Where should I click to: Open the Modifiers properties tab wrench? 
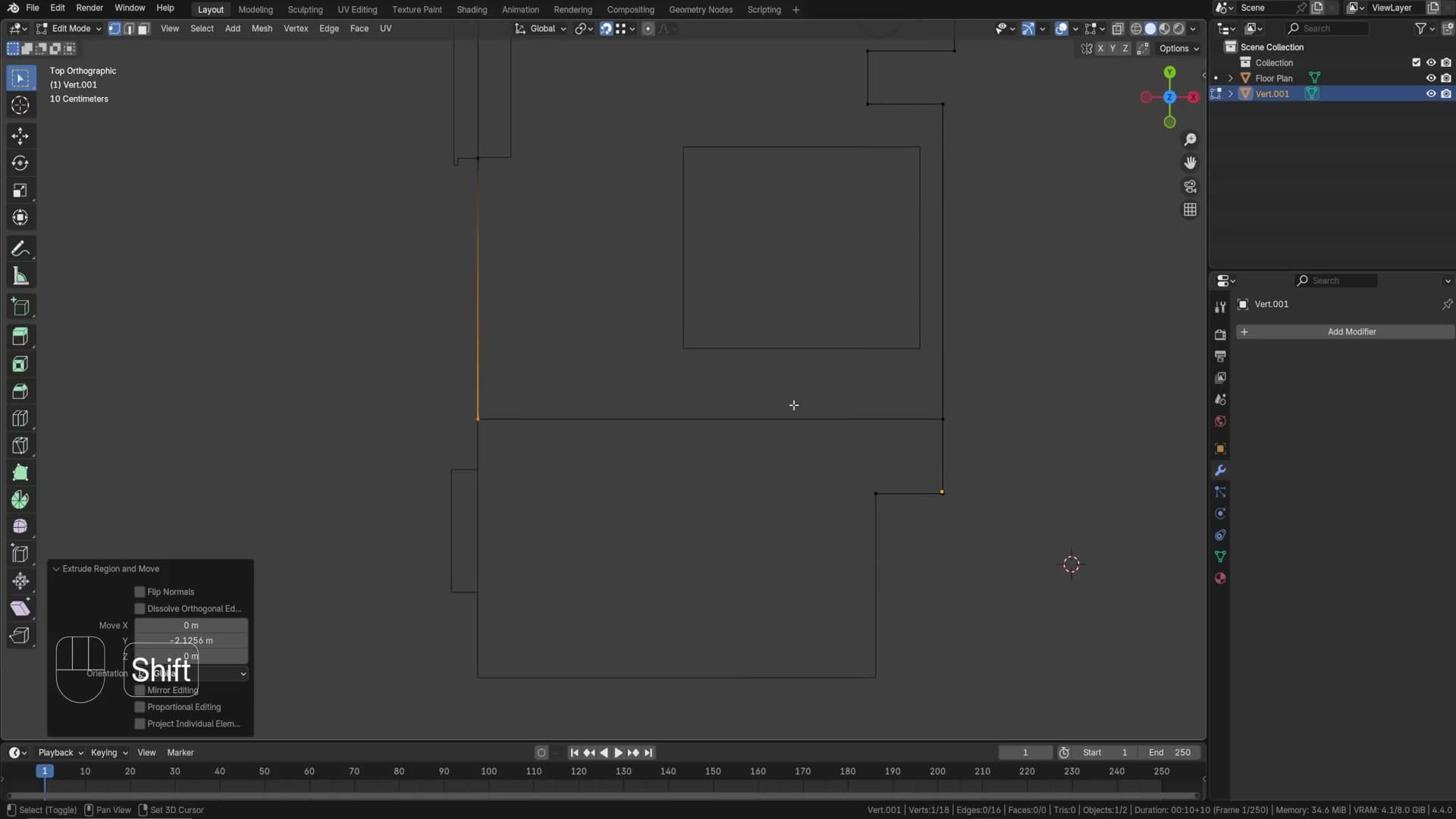click(x=1220, y=471)
